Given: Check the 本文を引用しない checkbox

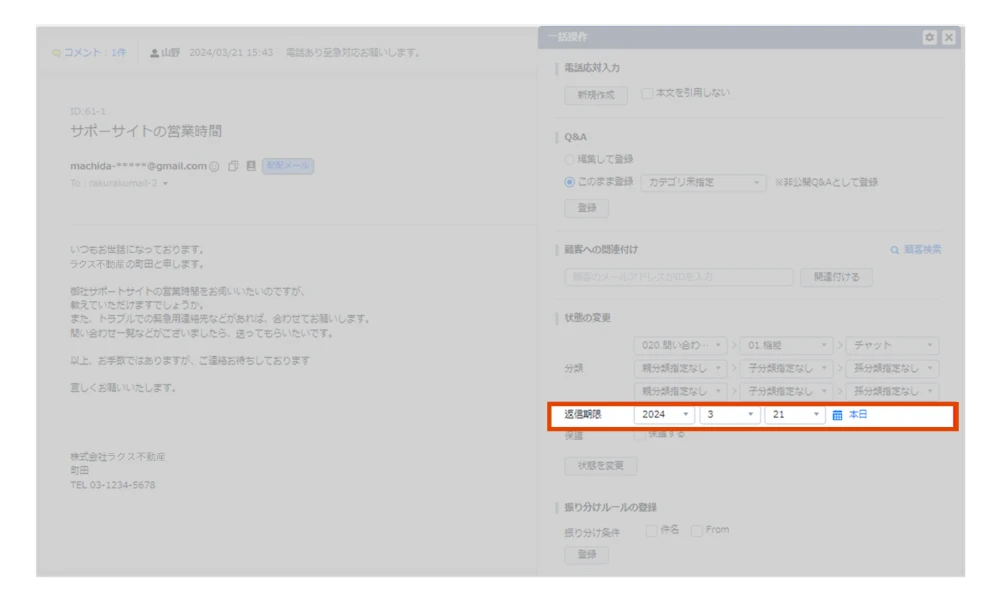Looking at the screenshot, I should click(647, 93).
